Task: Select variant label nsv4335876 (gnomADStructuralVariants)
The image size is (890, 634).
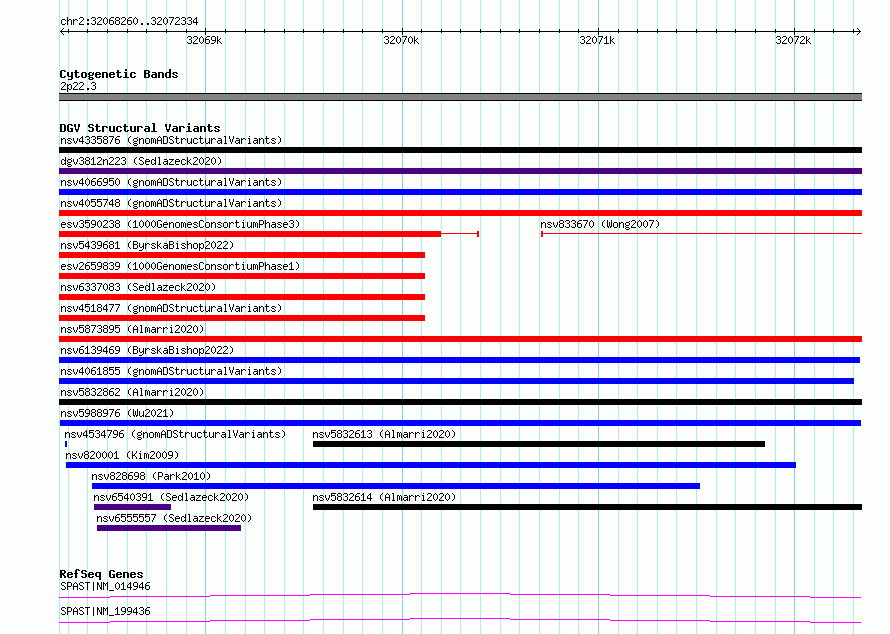Action: pyautogui.click(x=171, y=140)
